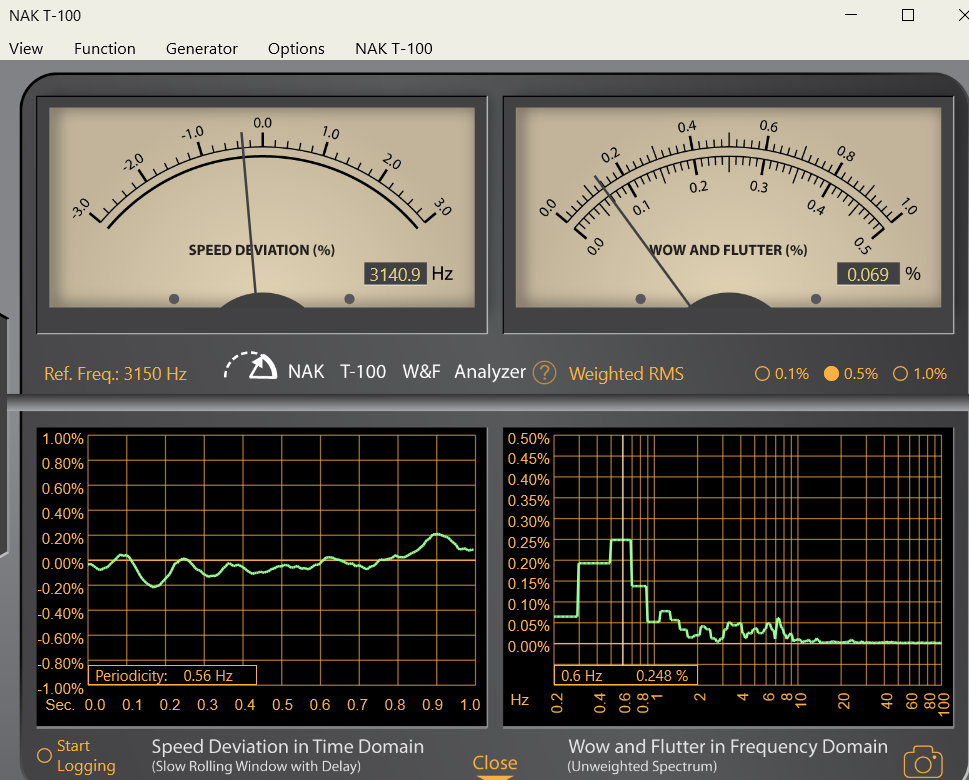969x780 pixels.
Task: Click the white cursor line in spectrum graph
Action: coord(622,550)
